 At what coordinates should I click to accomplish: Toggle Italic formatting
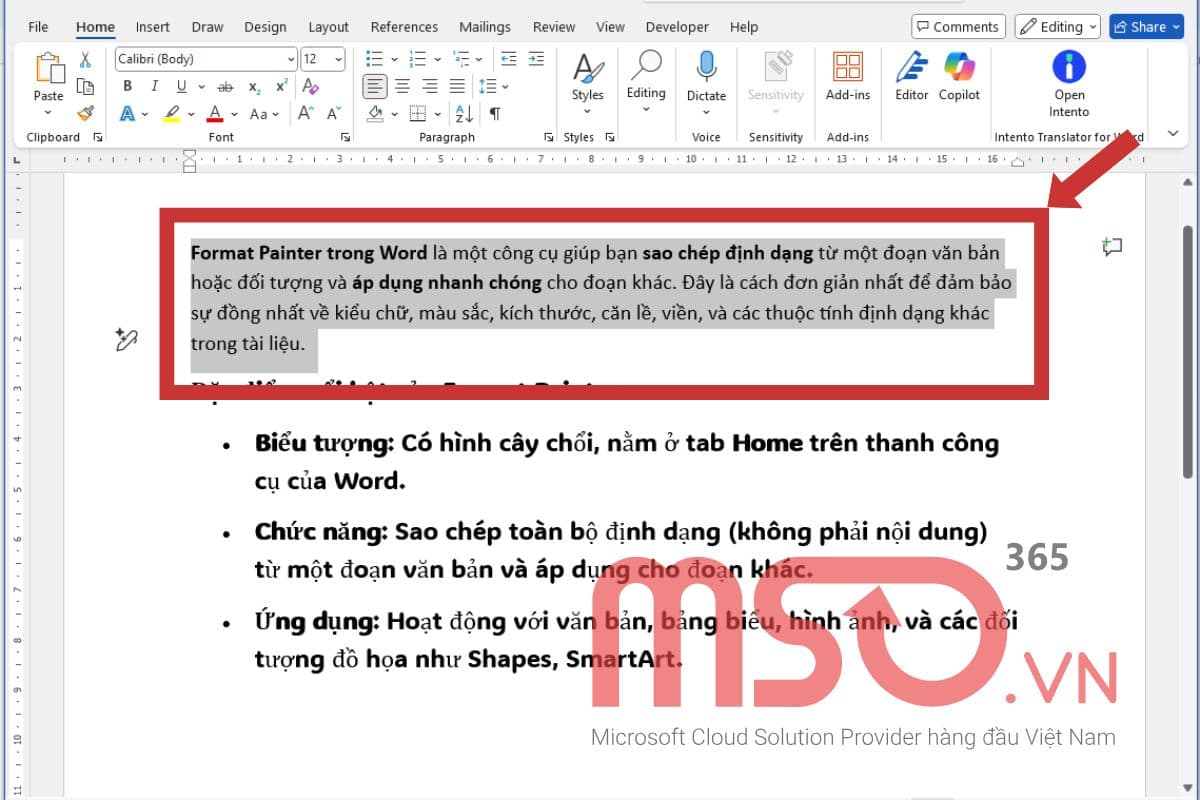coord(154,87)
